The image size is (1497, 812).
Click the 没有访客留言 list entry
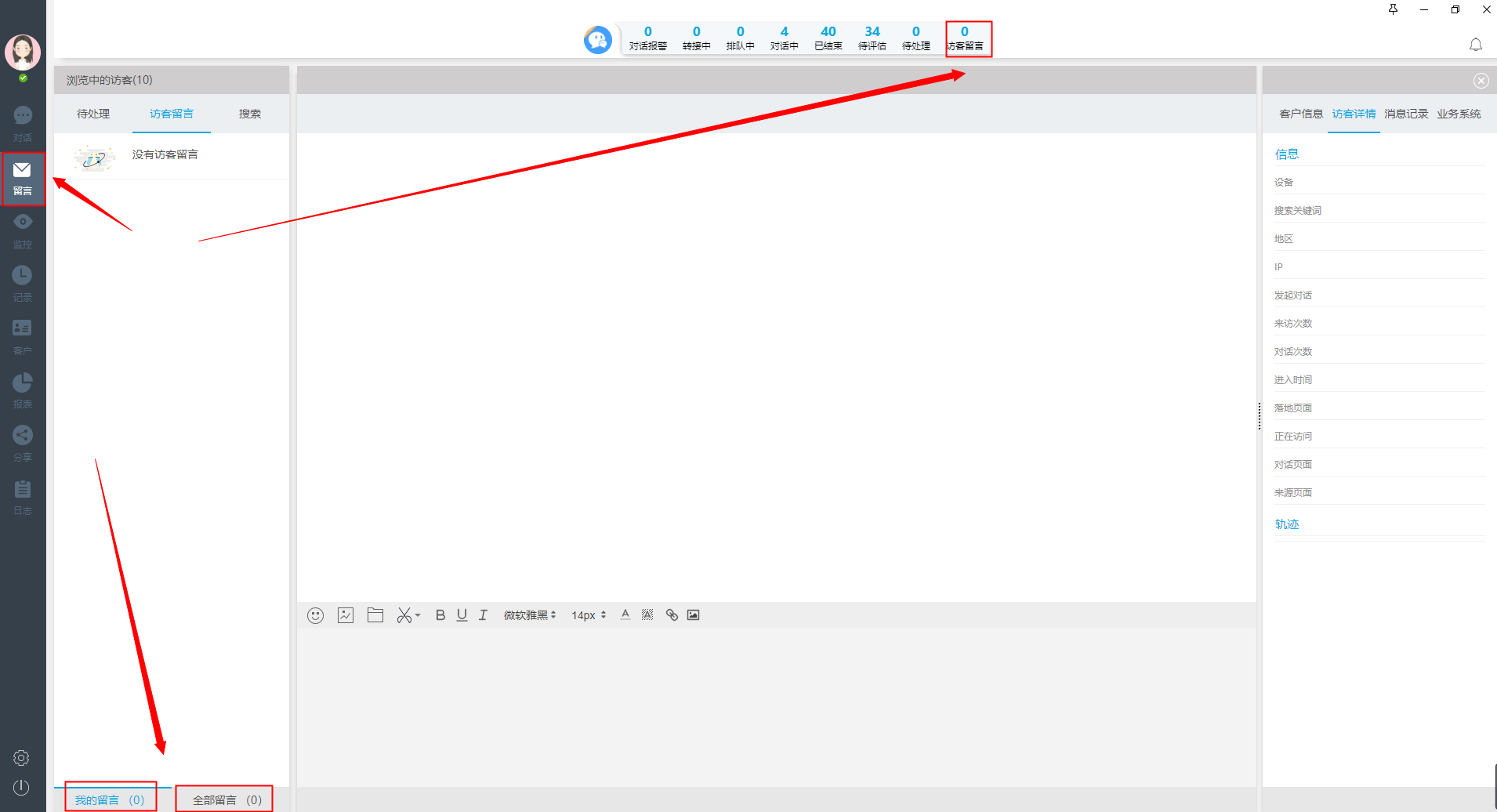coord(172,156)
